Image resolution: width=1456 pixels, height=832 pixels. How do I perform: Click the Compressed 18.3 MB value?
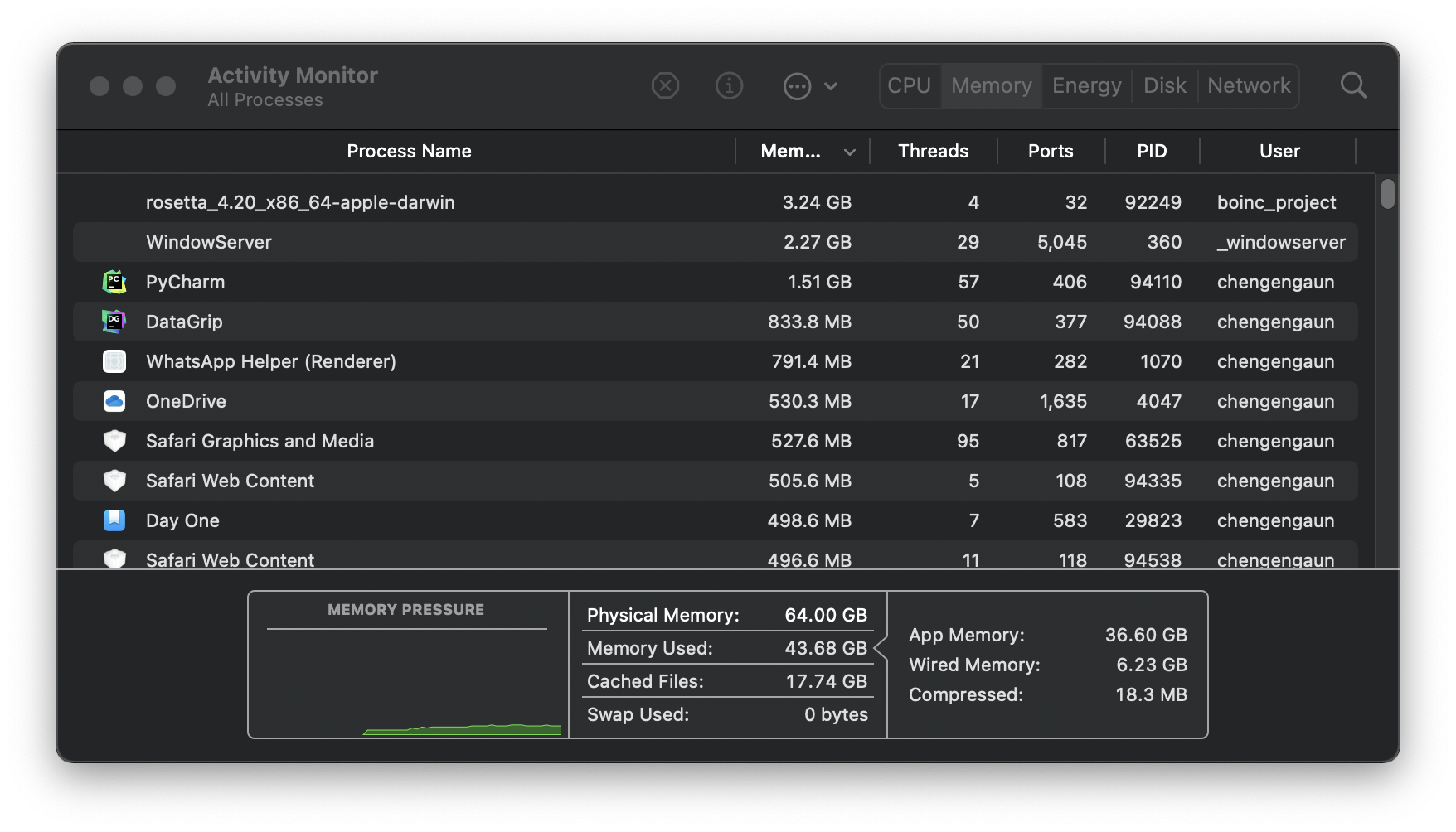[x=1151, y=694]
